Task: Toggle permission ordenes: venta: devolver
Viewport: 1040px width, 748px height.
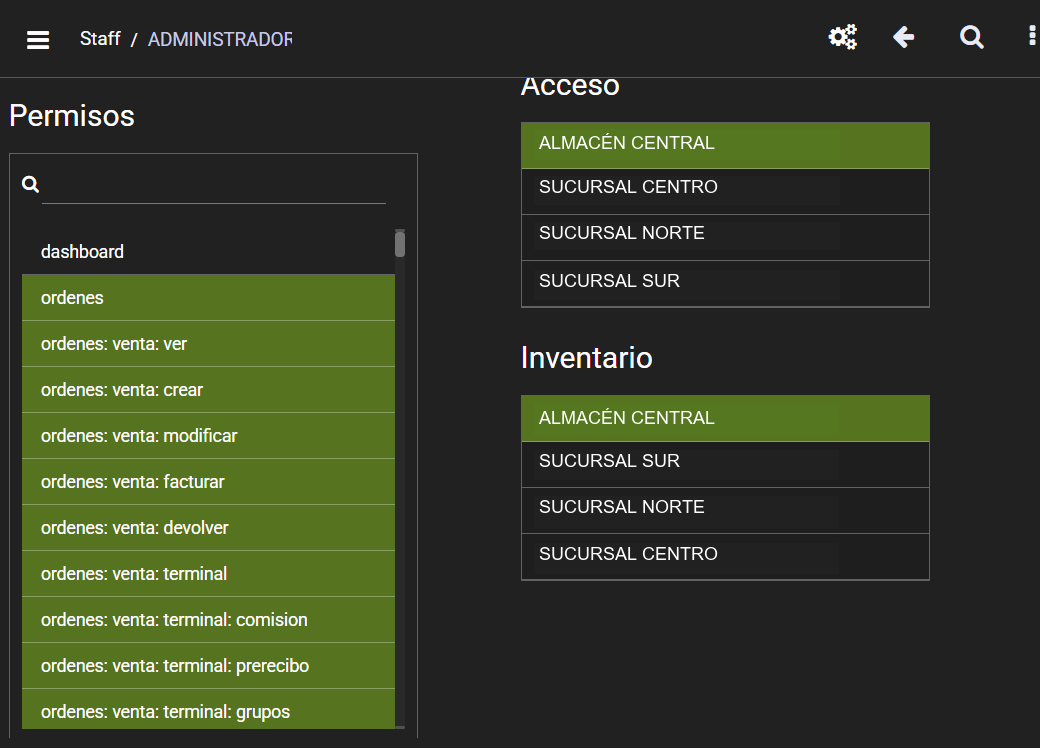Action: [208, 528]
